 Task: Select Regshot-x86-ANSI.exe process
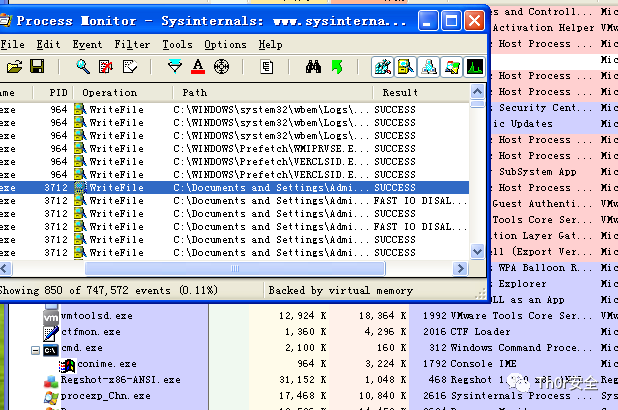click(x=121, y=380)
